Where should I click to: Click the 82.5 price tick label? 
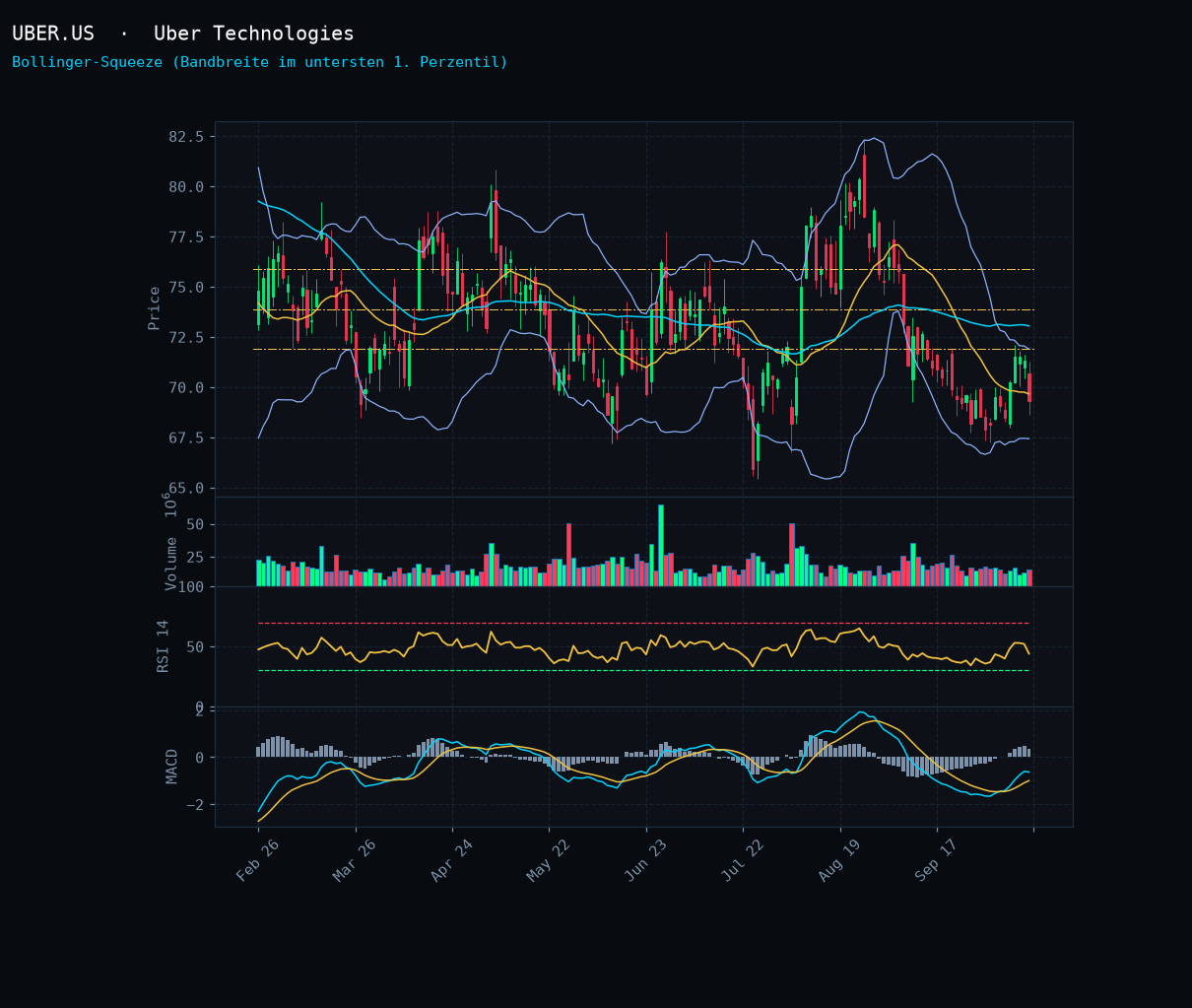coord(186,136)
